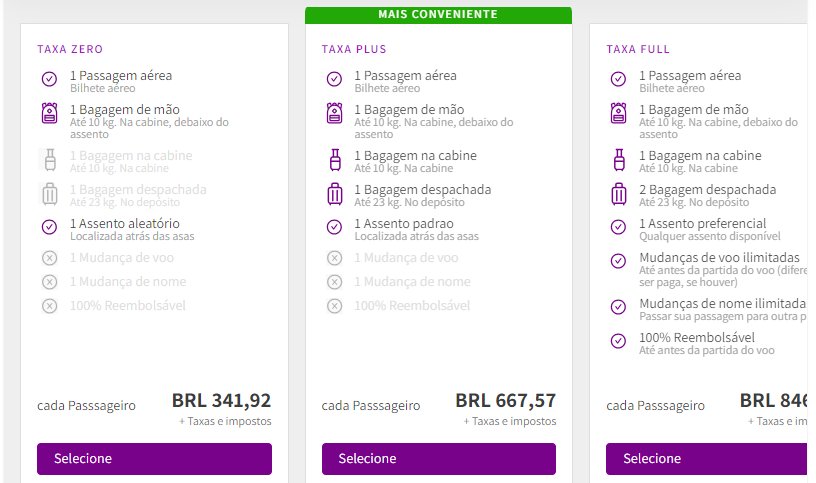Click check icon beside Assento aleatório

coord(49,227)
